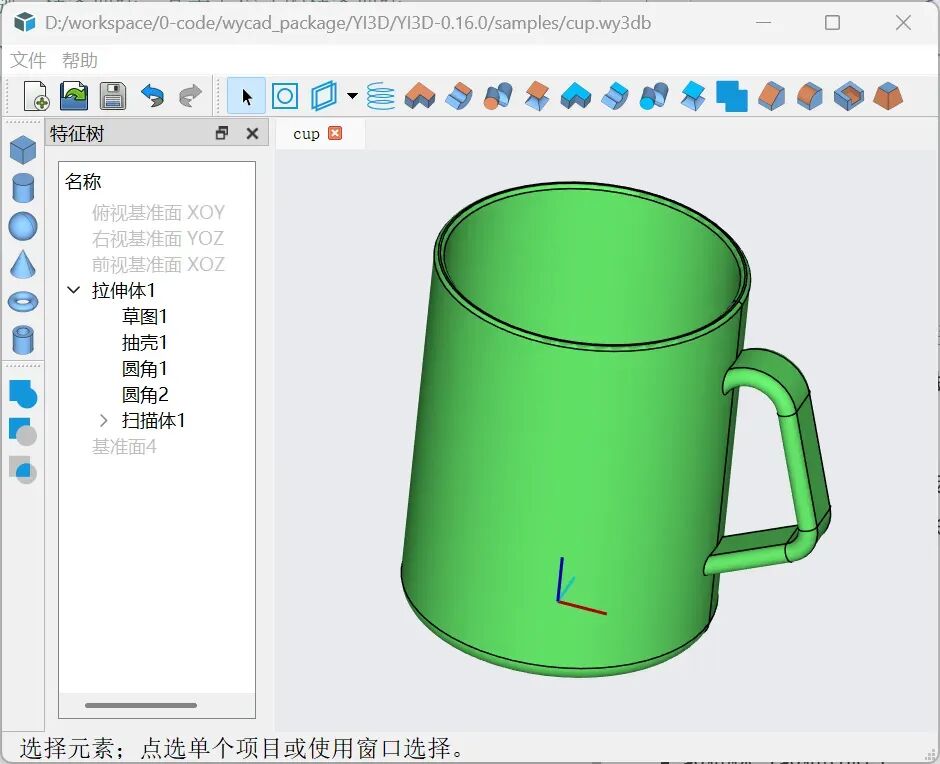Click the save floppy disk icon
The height and width of the screenshot is (764, 940).
[113, 96]
